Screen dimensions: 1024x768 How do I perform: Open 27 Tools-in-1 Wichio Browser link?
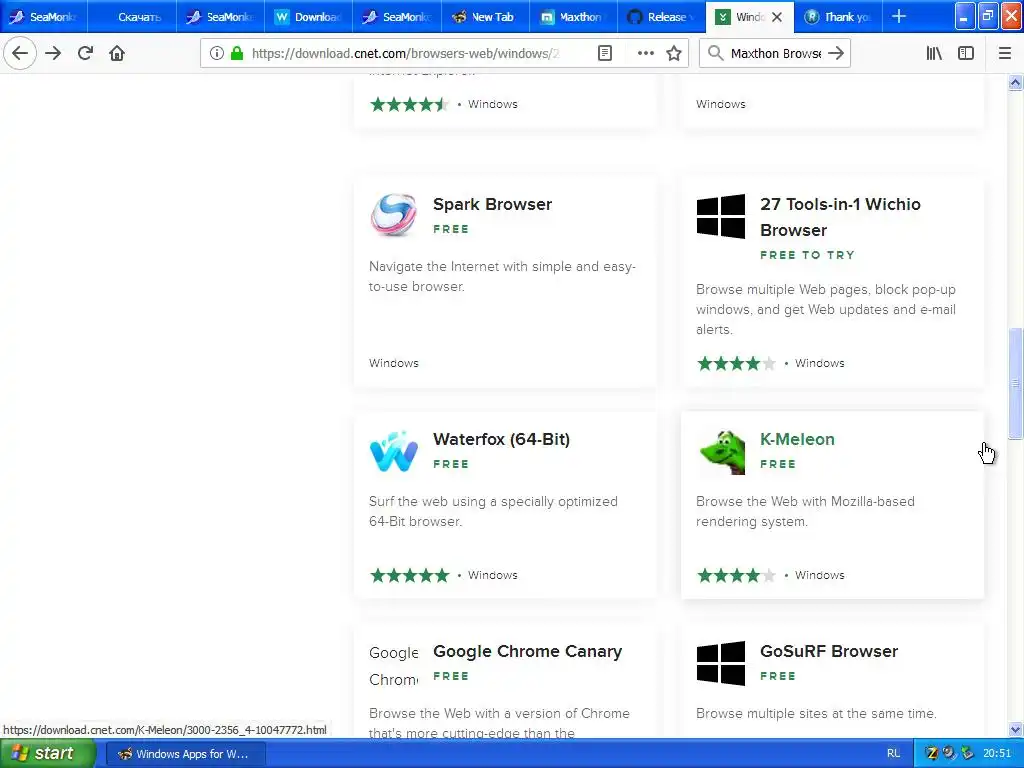click(x=840, y=217)
